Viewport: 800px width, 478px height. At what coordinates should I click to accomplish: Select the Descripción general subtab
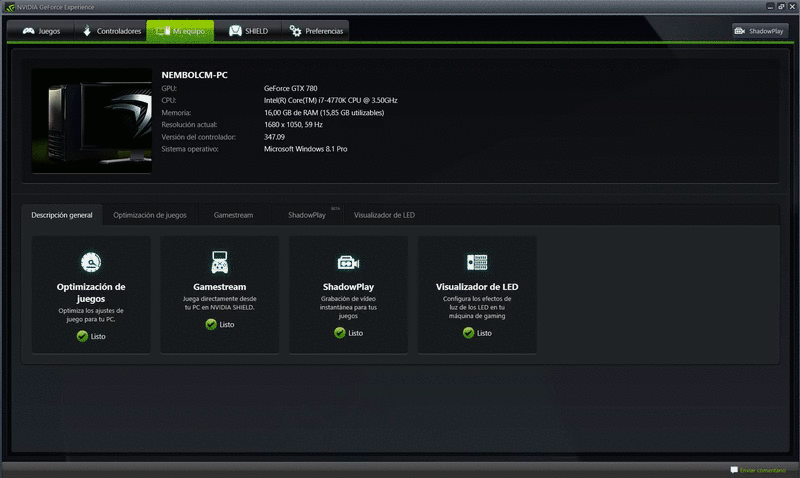click(62, 215)
